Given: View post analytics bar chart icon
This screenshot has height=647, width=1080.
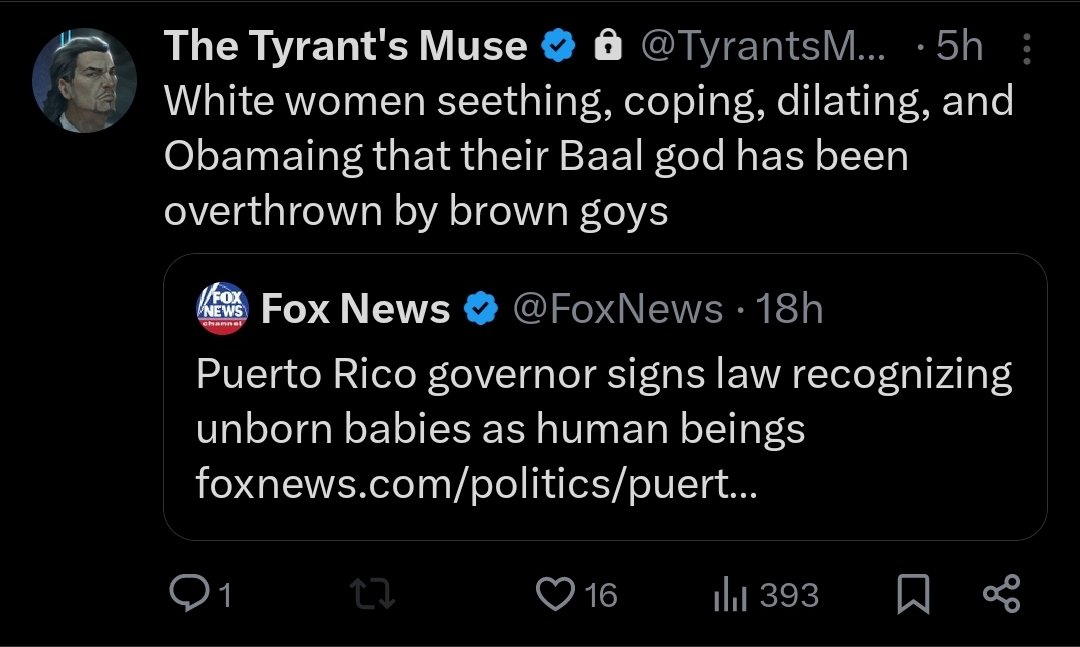Looking at the screenshot, I should pos(730,594).
